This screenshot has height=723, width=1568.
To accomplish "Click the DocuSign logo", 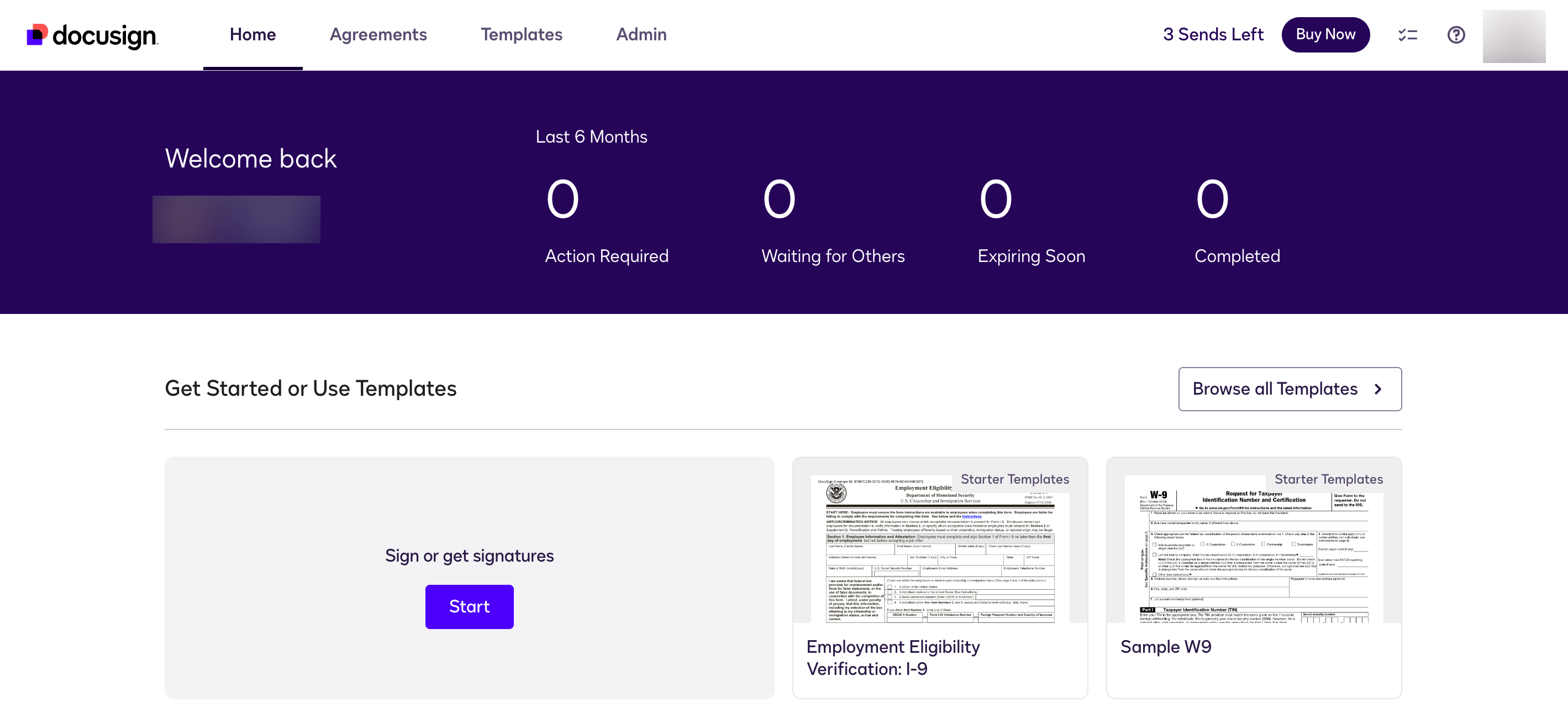I will (91, 35).
